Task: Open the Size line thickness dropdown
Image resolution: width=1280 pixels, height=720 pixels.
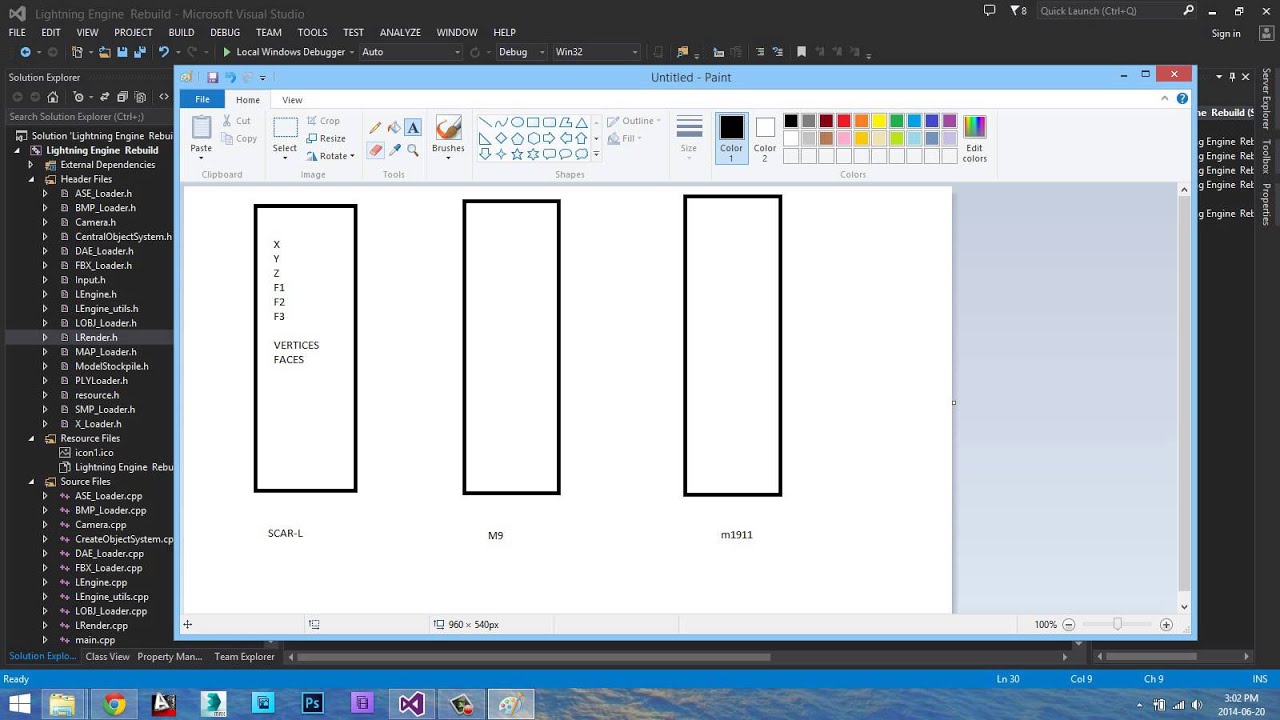Action: [x=689, y=137]
